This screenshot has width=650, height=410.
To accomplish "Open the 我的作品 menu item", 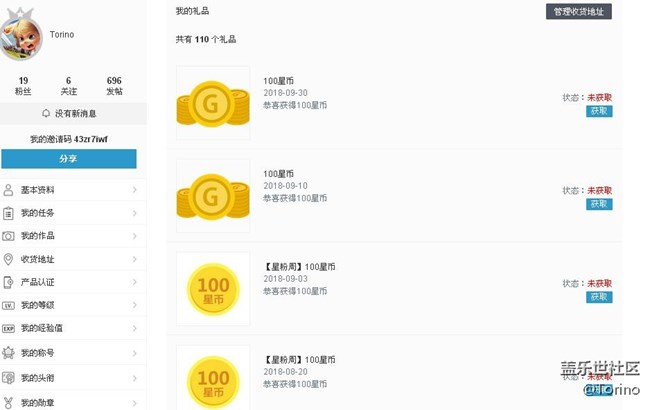I will 38,236.
